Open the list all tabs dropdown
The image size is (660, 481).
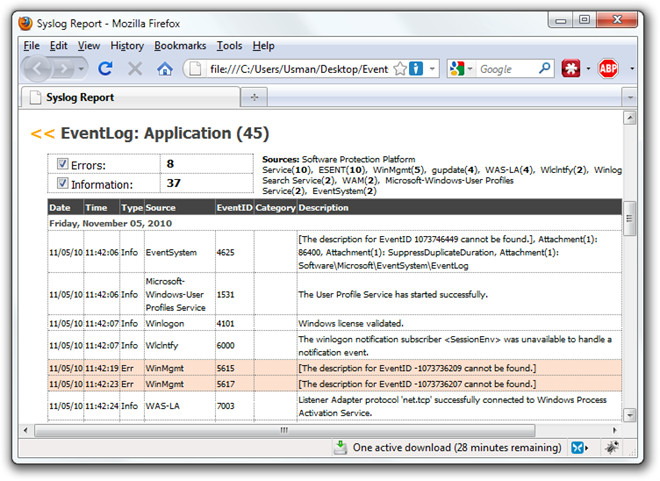click(x=630, y=98)
